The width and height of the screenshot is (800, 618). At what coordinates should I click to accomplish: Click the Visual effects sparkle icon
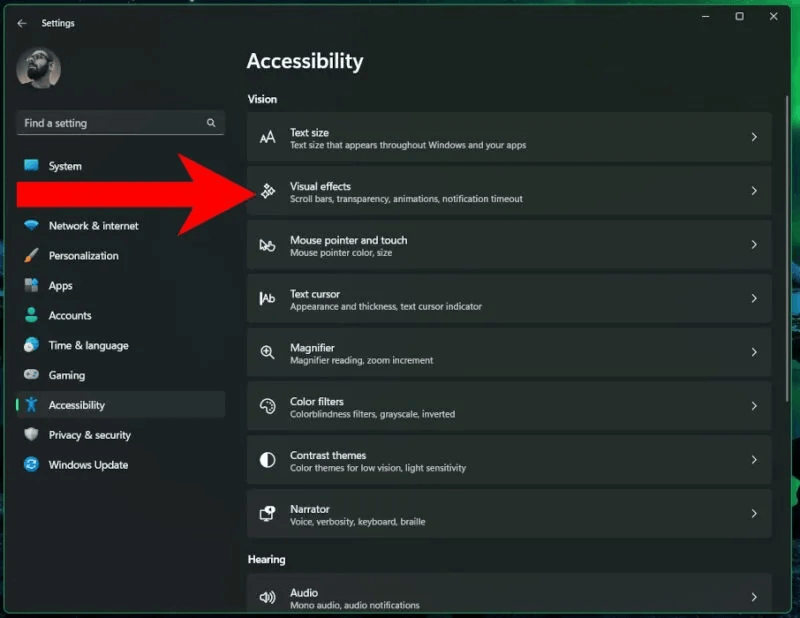tap(268, 191)
